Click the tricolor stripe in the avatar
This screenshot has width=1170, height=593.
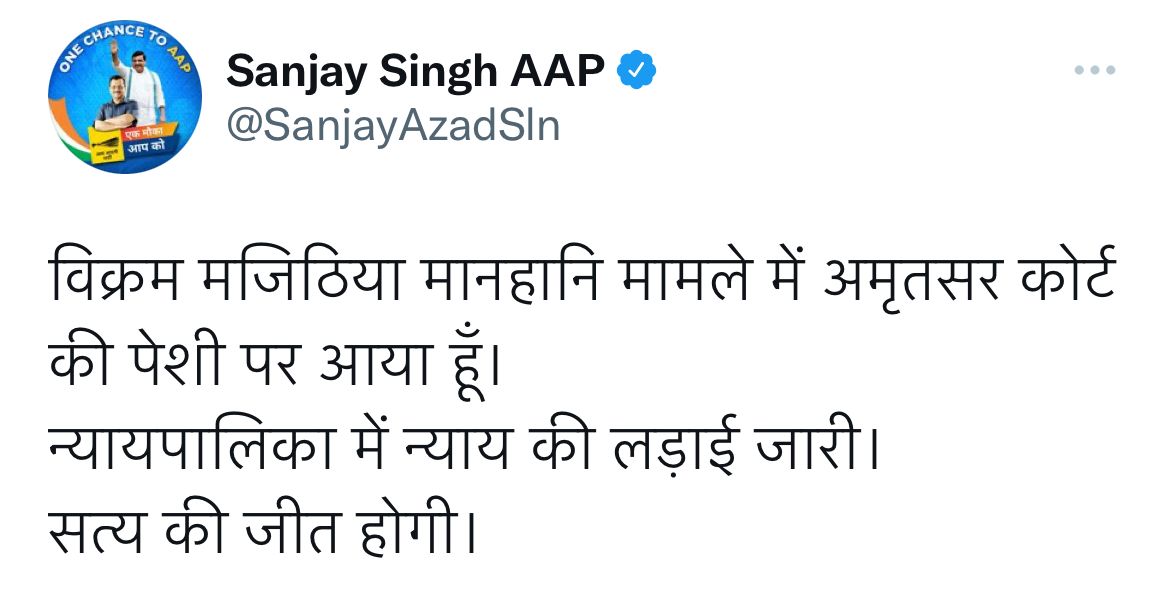pyautogui.click(x=69, y=130)
